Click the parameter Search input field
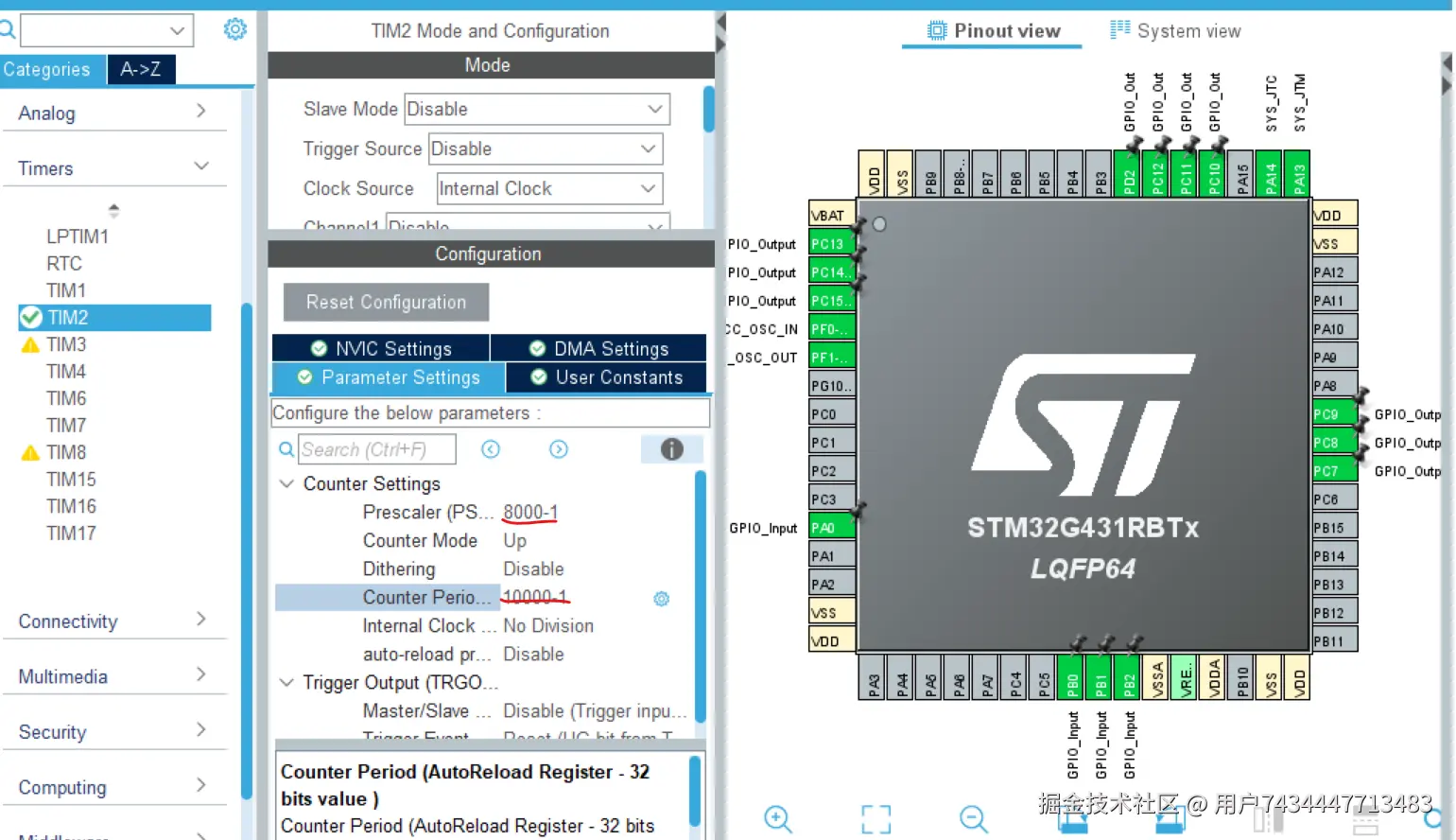Screen dimensions: 1456x840 coord(377,449)
